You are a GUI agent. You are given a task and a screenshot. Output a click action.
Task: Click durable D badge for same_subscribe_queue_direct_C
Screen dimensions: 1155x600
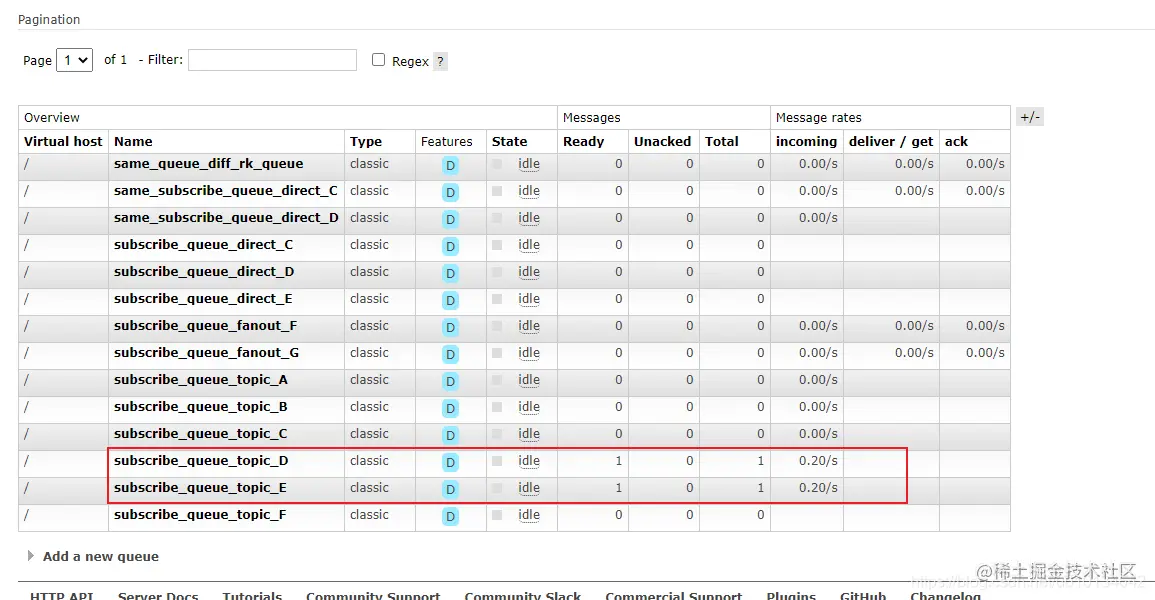pos(450,193)
